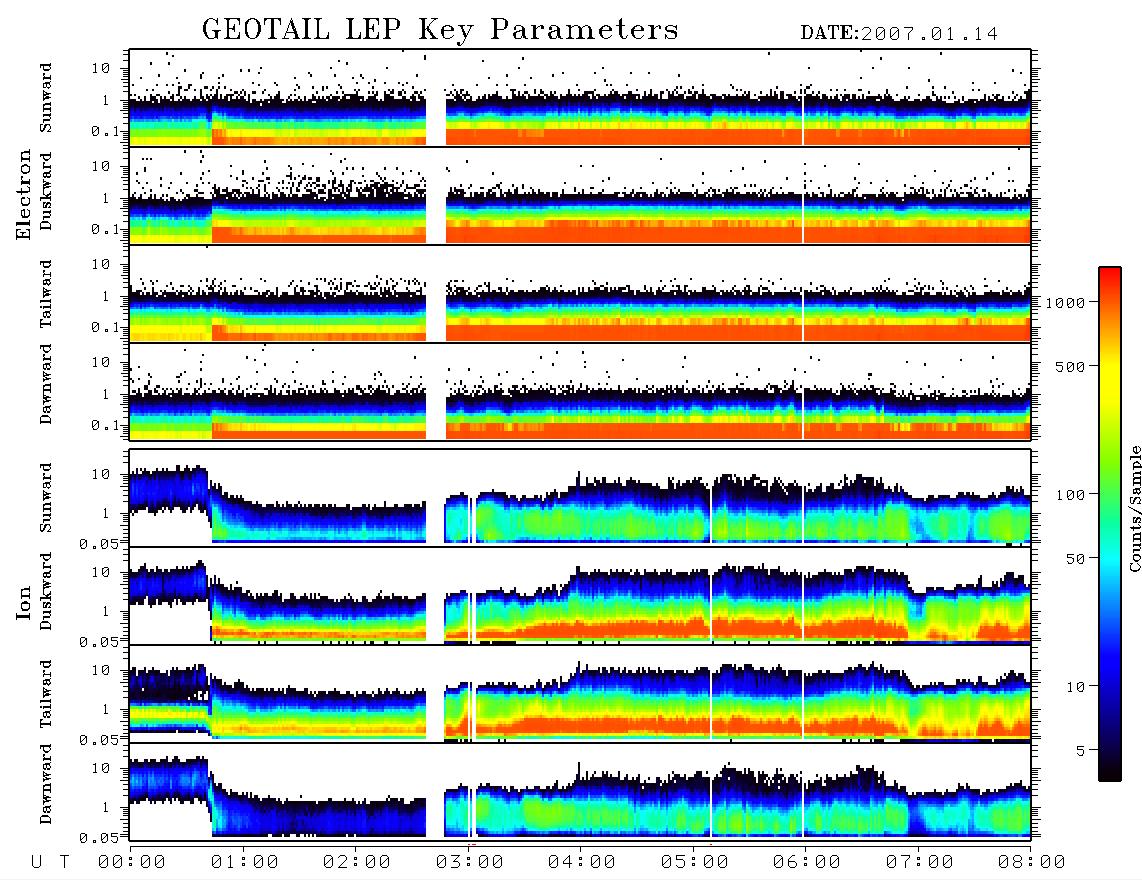Screen dimensions: 1142x880
Task: Select the 01:00 time axis label
Action: (244, 862)
